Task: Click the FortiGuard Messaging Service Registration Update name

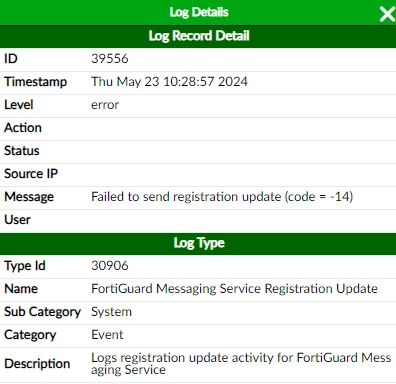Action: pos(234,289)
